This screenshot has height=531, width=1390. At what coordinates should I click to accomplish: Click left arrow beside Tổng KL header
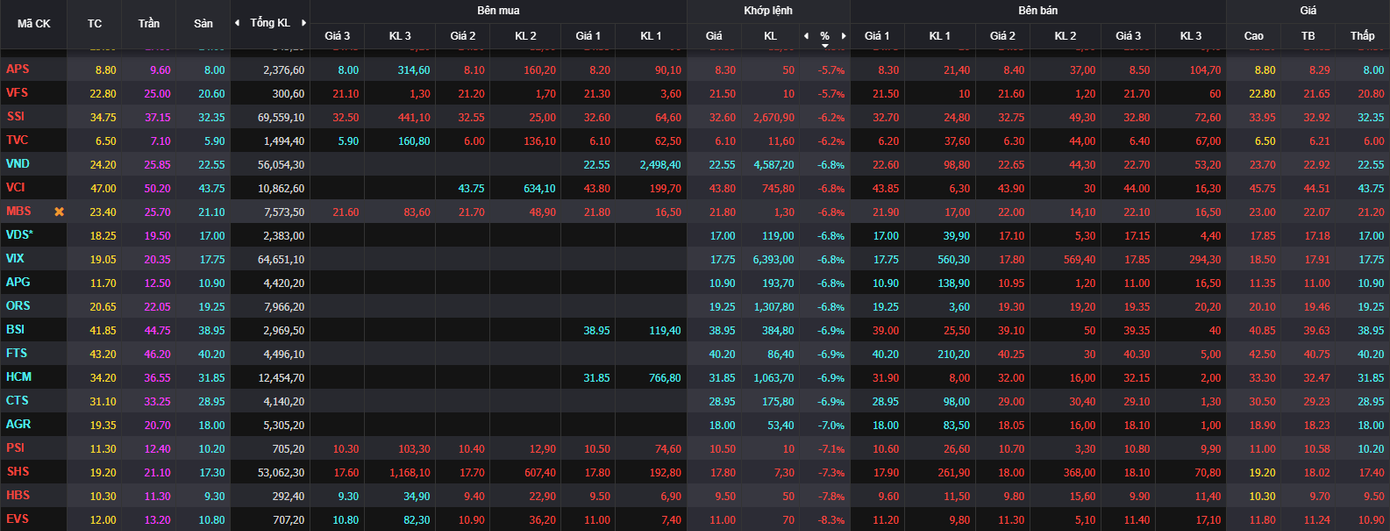click(237, 22)
